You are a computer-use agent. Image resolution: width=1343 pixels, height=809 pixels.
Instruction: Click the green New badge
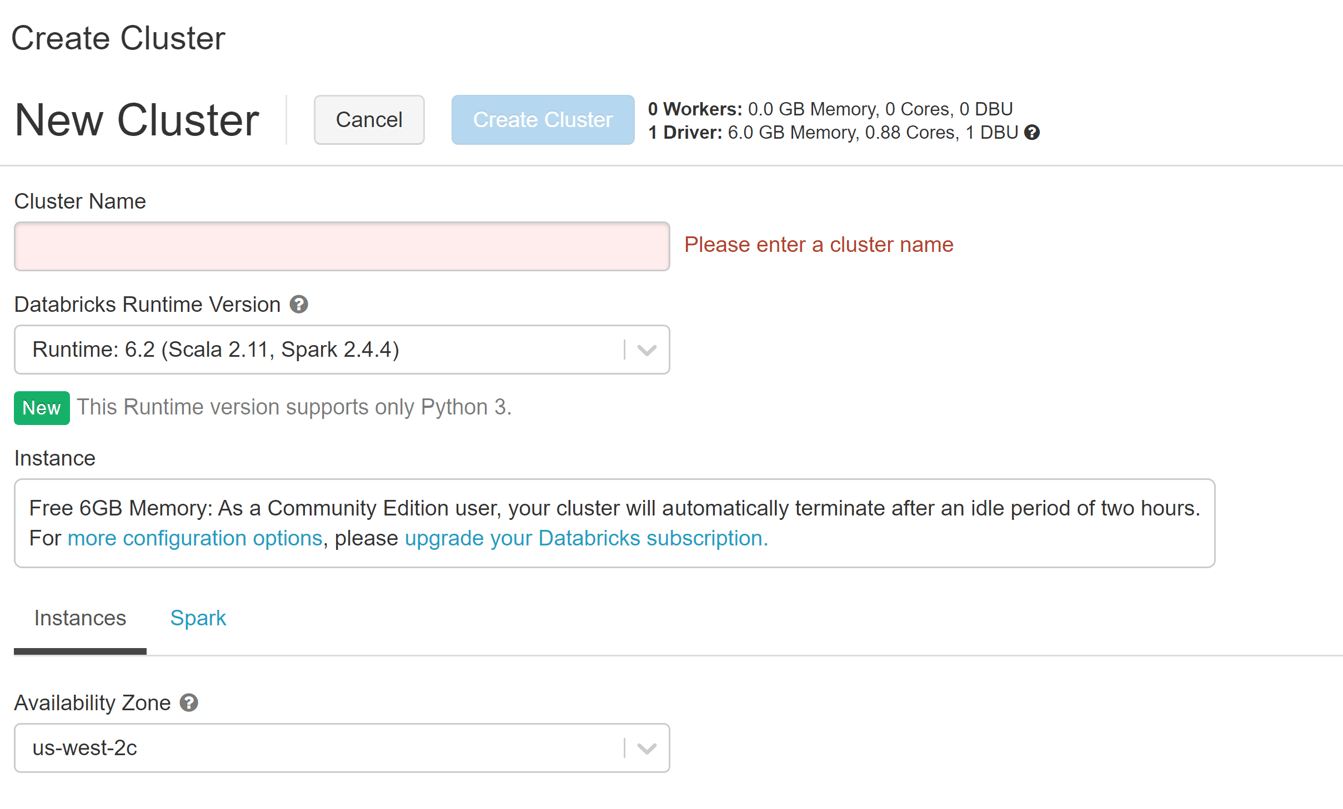tap(41, 408)
